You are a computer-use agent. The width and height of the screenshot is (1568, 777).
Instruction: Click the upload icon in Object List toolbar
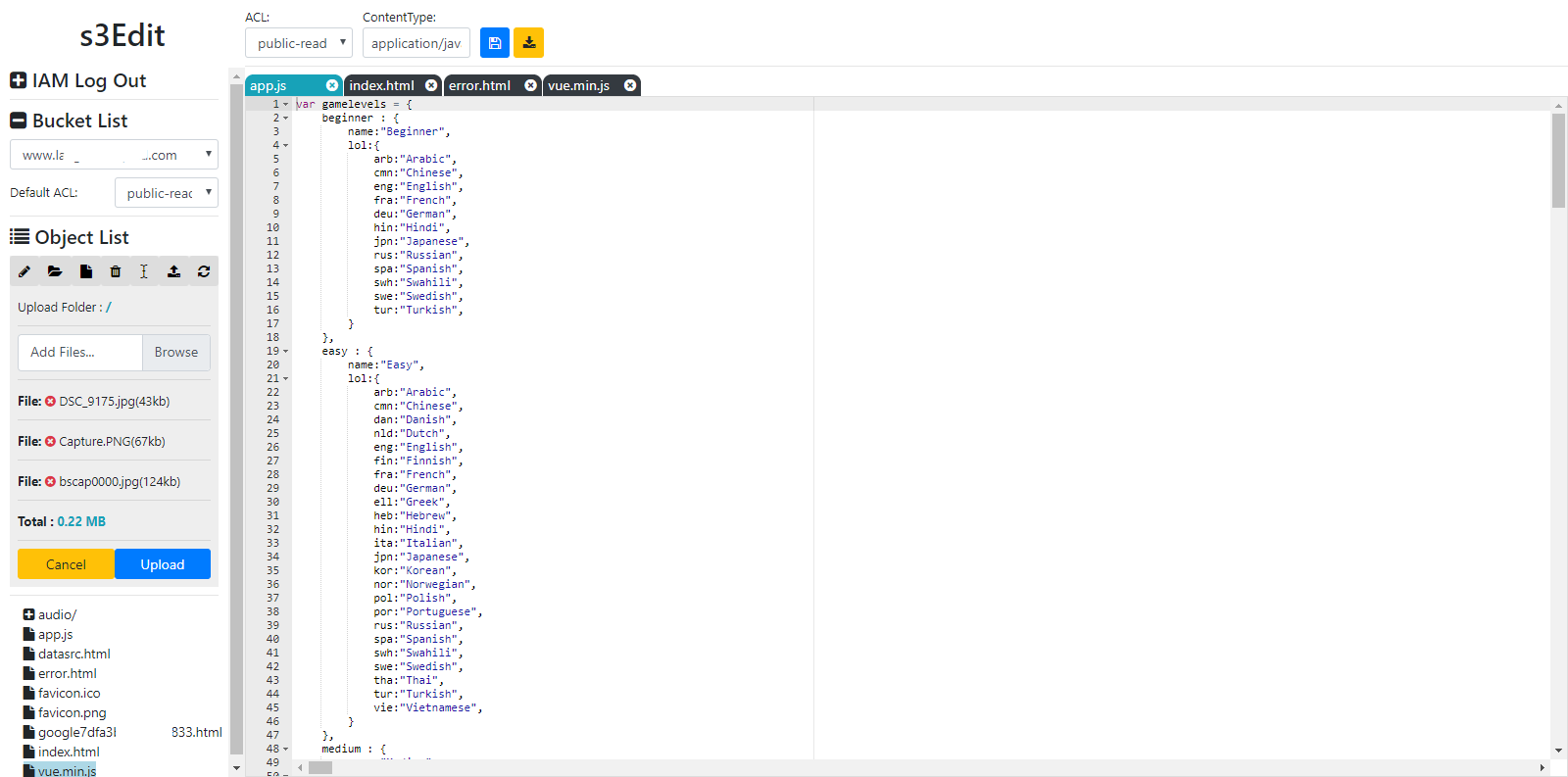tap(173, 271)
